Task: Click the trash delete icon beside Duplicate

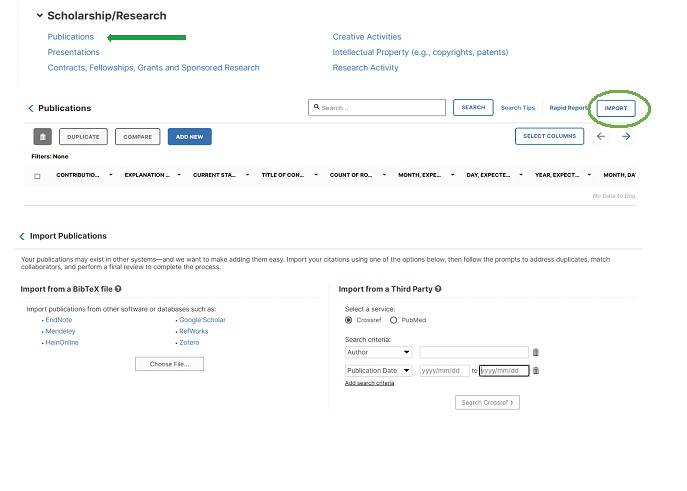Action: pyautogui.click(x=43, y=137)
